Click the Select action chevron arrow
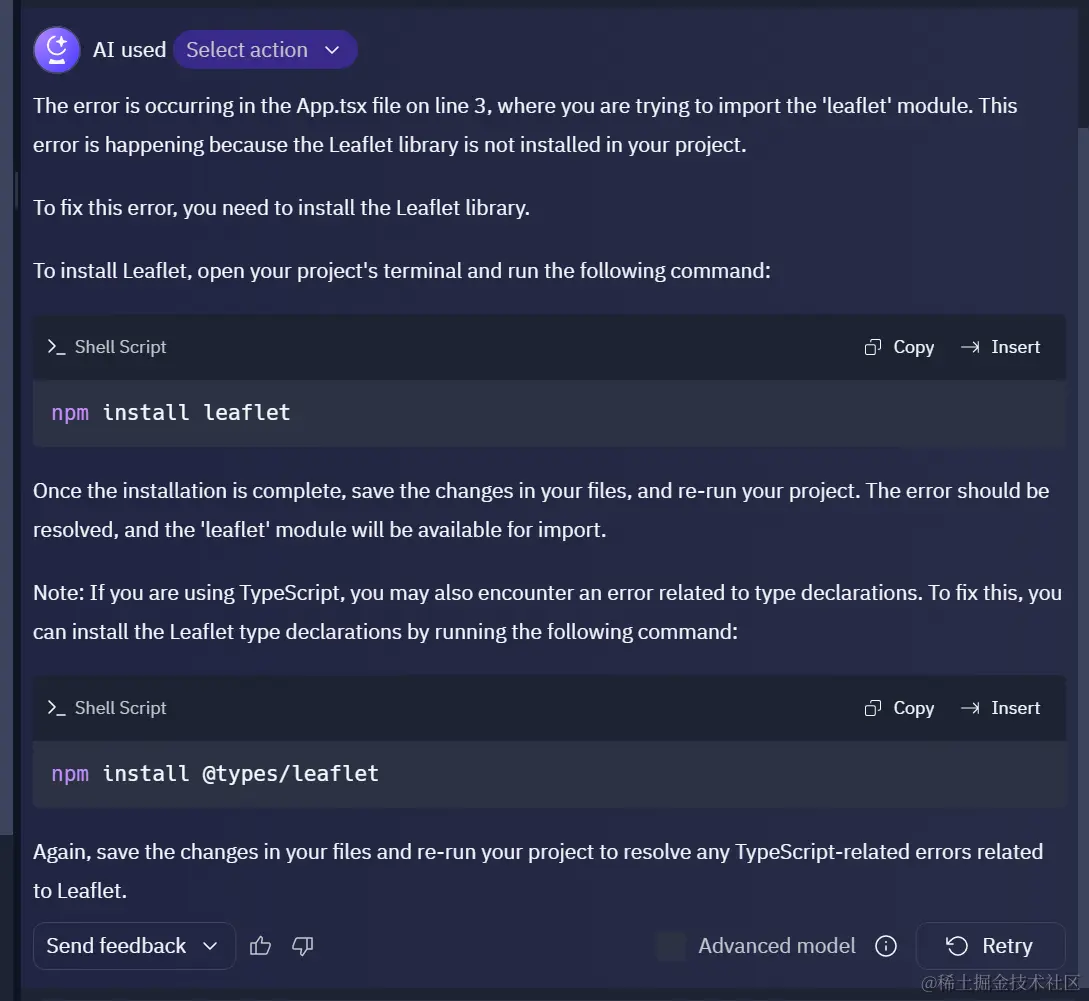Viewport: 1089px width, 1001px height. click(332, 50)
